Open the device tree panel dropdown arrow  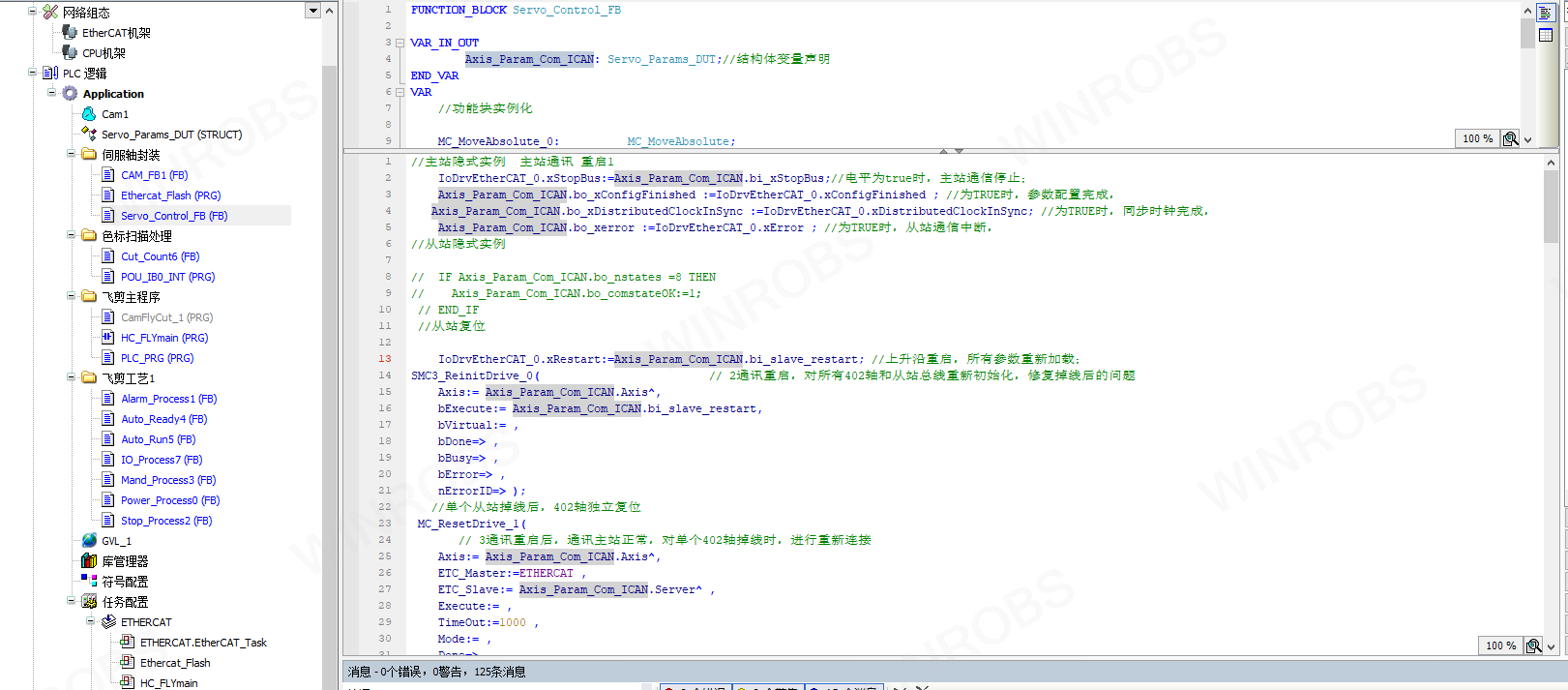[311, 11]
